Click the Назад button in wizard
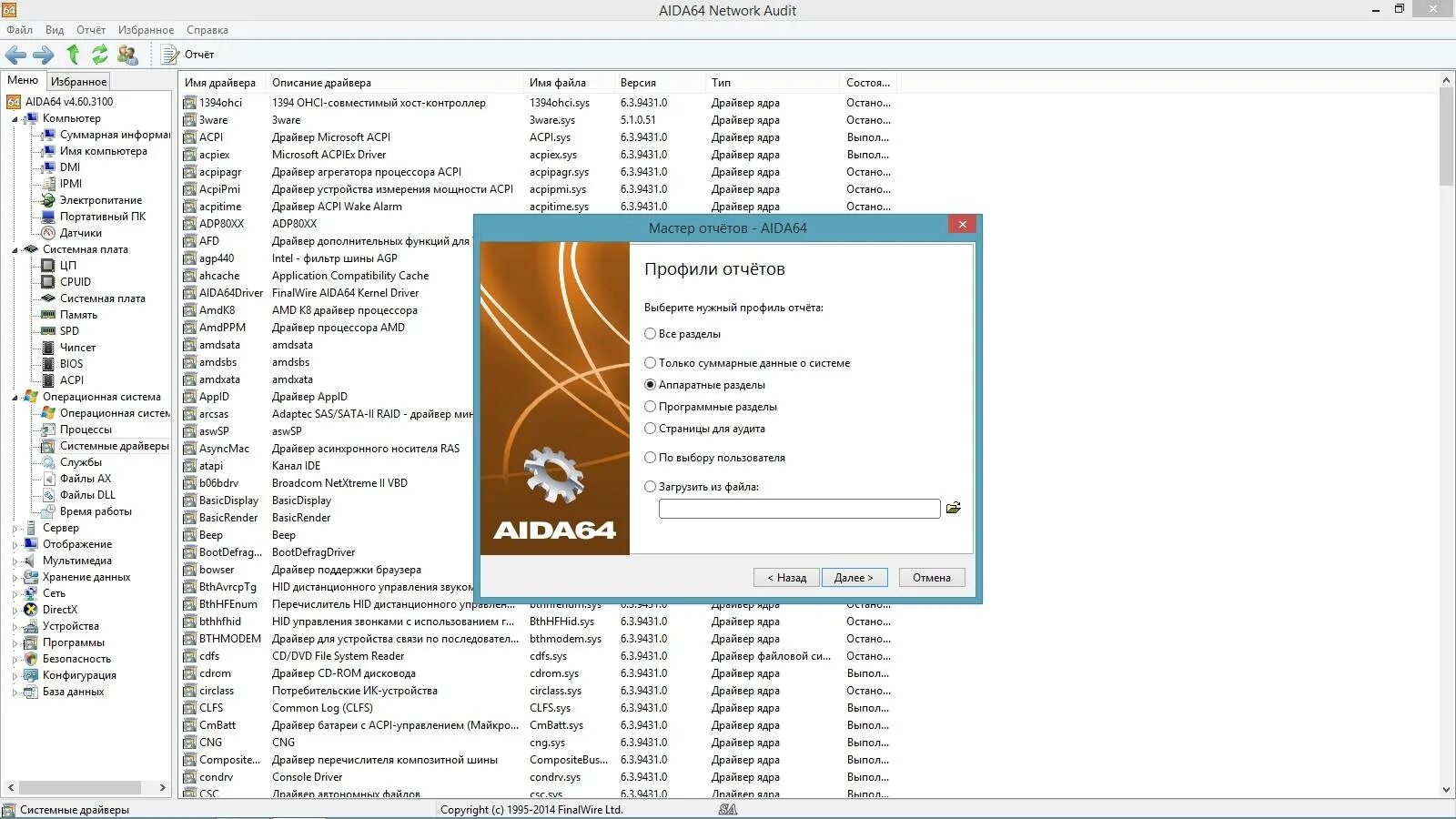 [786, 578]
